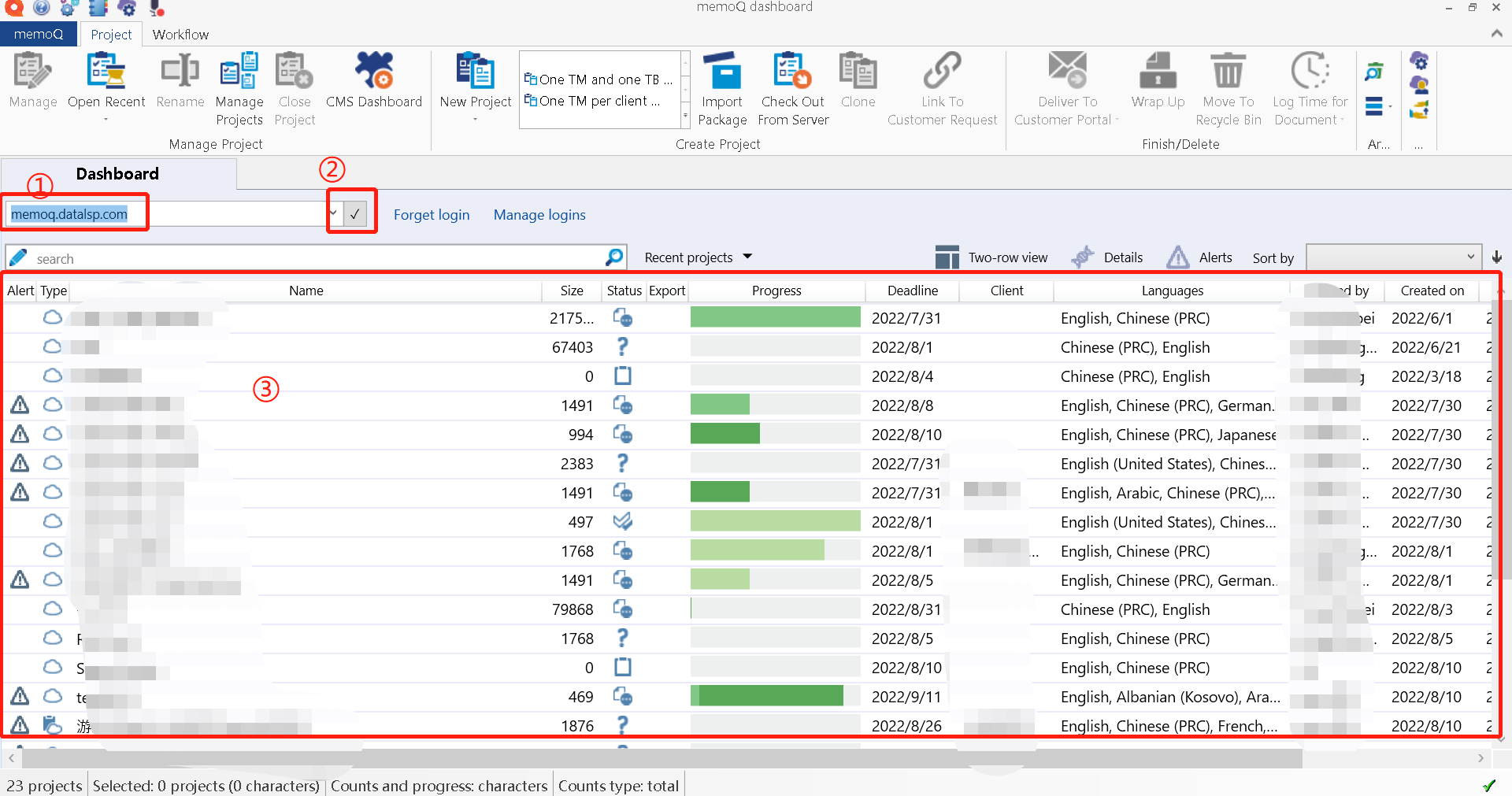Click 'Counts type: total' in status bar
This screenshot has width=1512, height=796.
(618, 785)
